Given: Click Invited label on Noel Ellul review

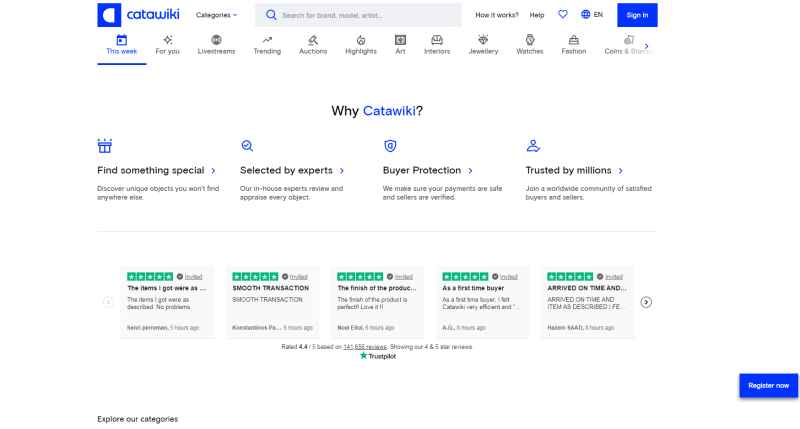Looking at the screenshot, I should pos(404,277).
